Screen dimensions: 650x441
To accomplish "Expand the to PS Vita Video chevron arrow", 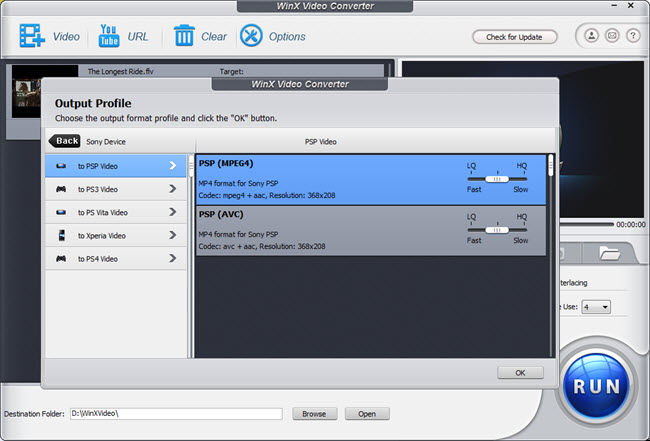I will coord(173,212).
